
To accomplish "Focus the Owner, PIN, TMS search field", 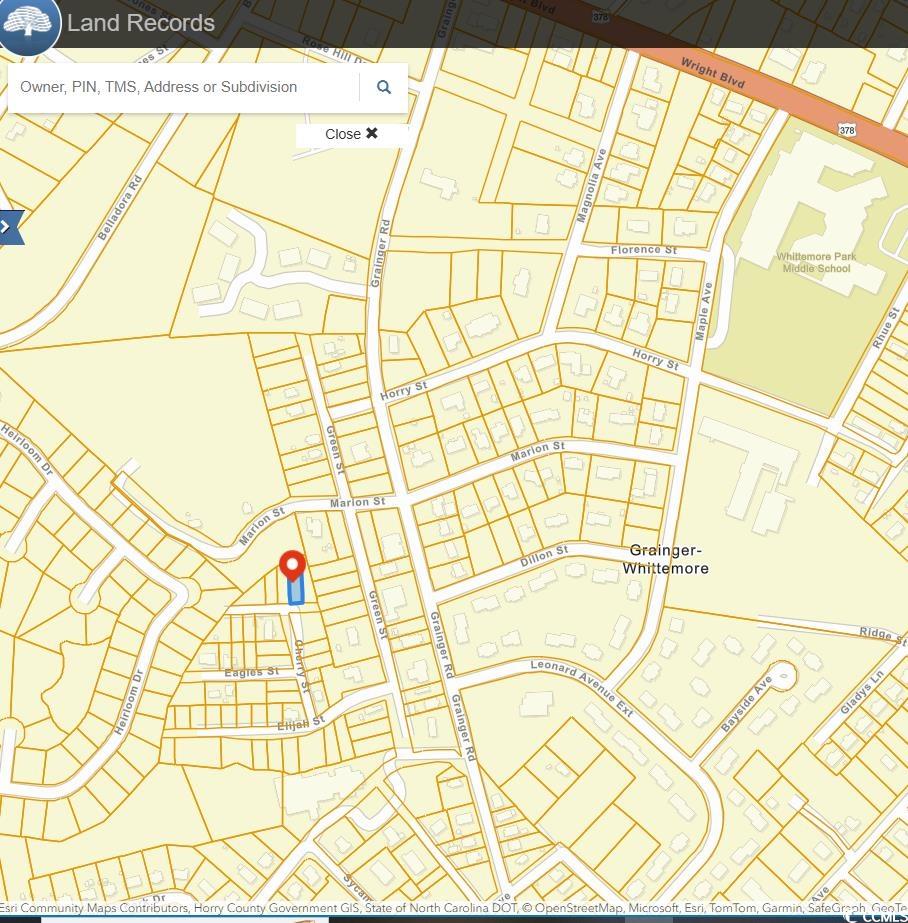I will (185, 88).
